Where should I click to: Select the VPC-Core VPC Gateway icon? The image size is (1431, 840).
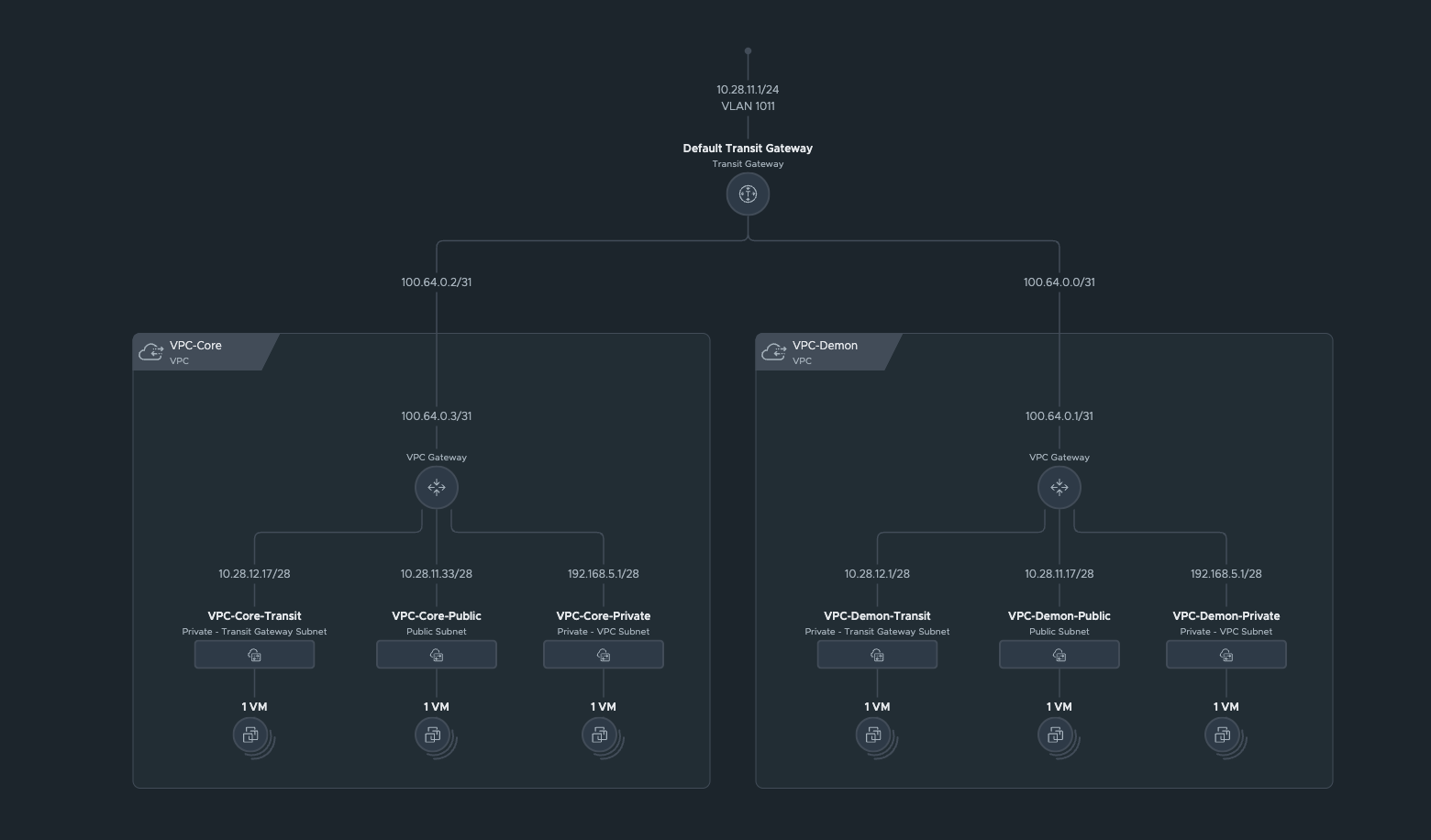pyautogui.click(x=437, y=487)
